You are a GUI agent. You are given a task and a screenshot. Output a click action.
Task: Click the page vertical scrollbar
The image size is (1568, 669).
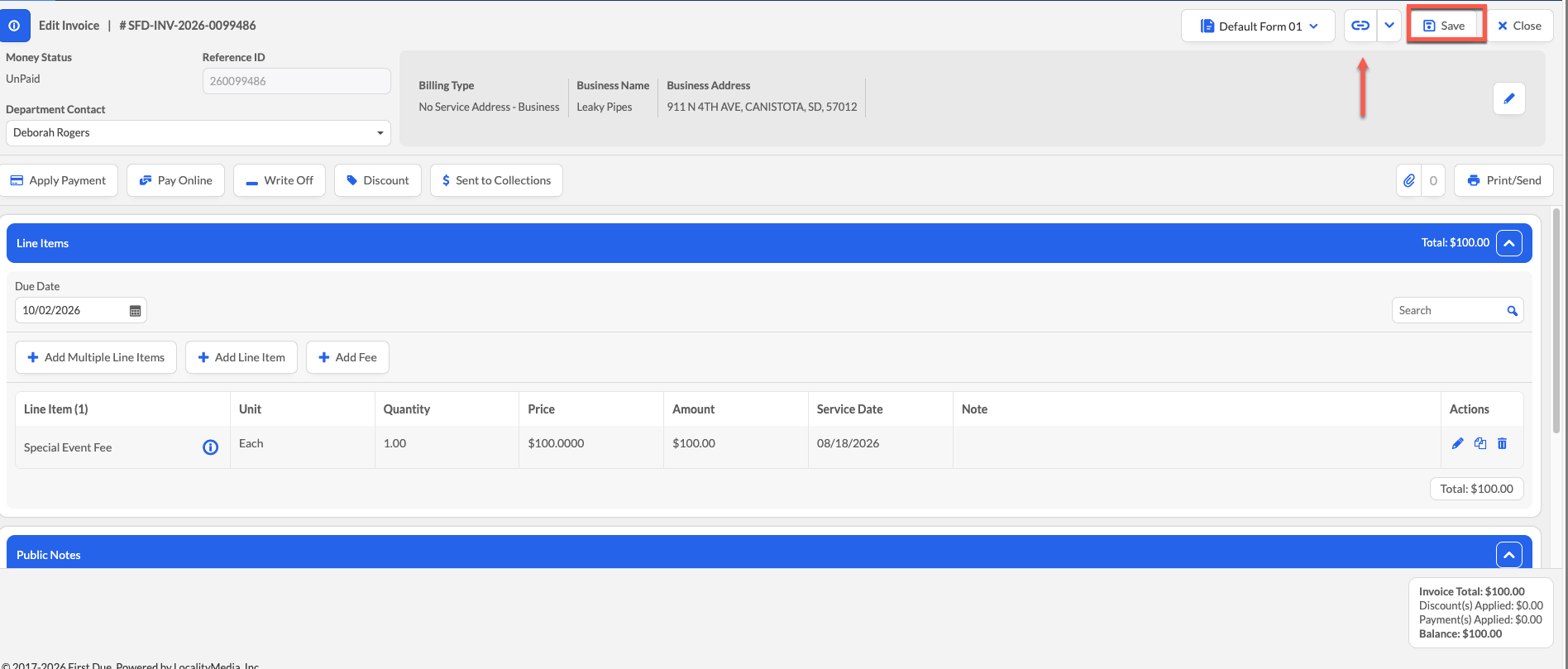click(1557, 321)
